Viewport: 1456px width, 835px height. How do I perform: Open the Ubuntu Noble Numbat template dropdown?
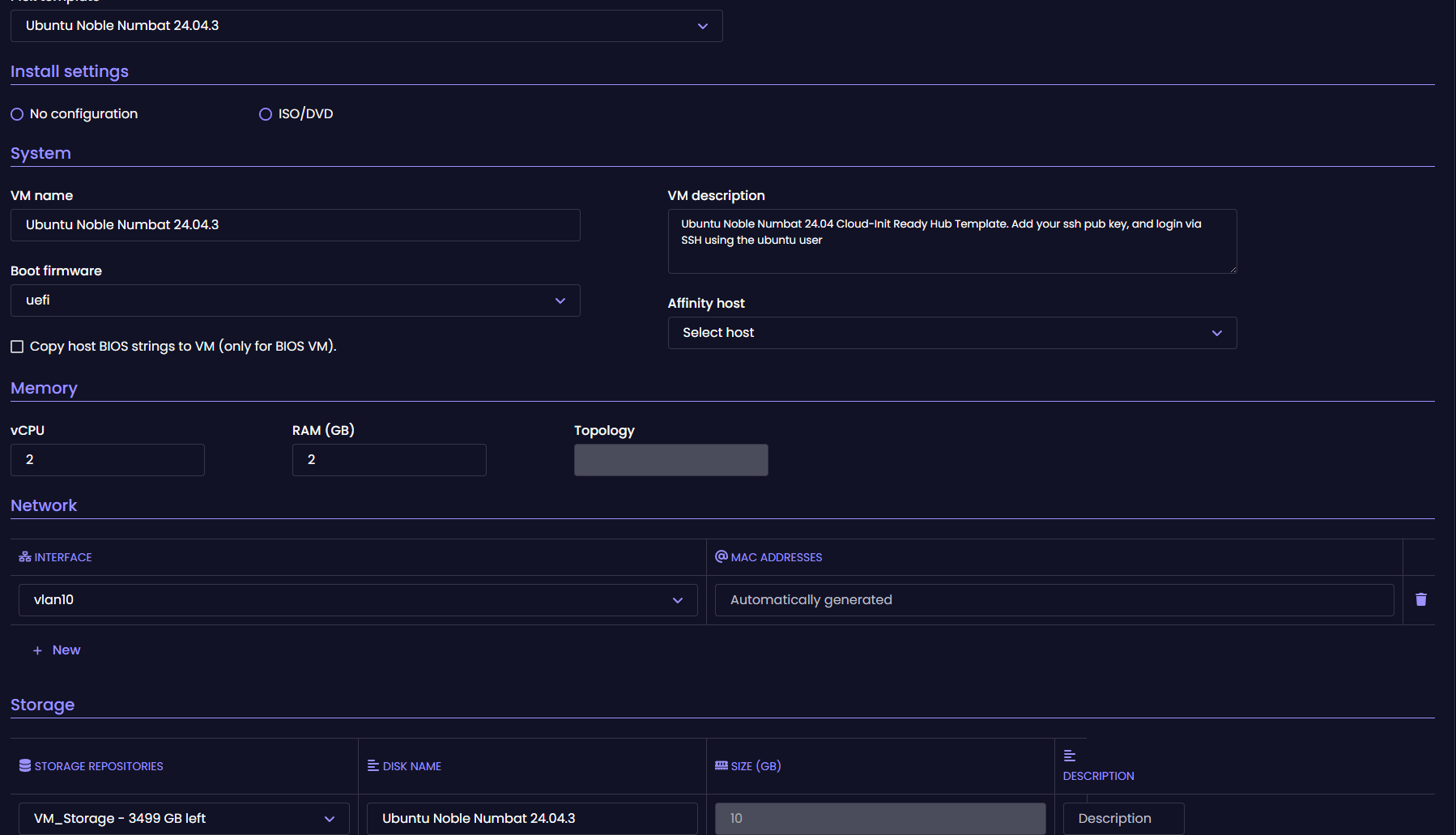tap(702, 26)
